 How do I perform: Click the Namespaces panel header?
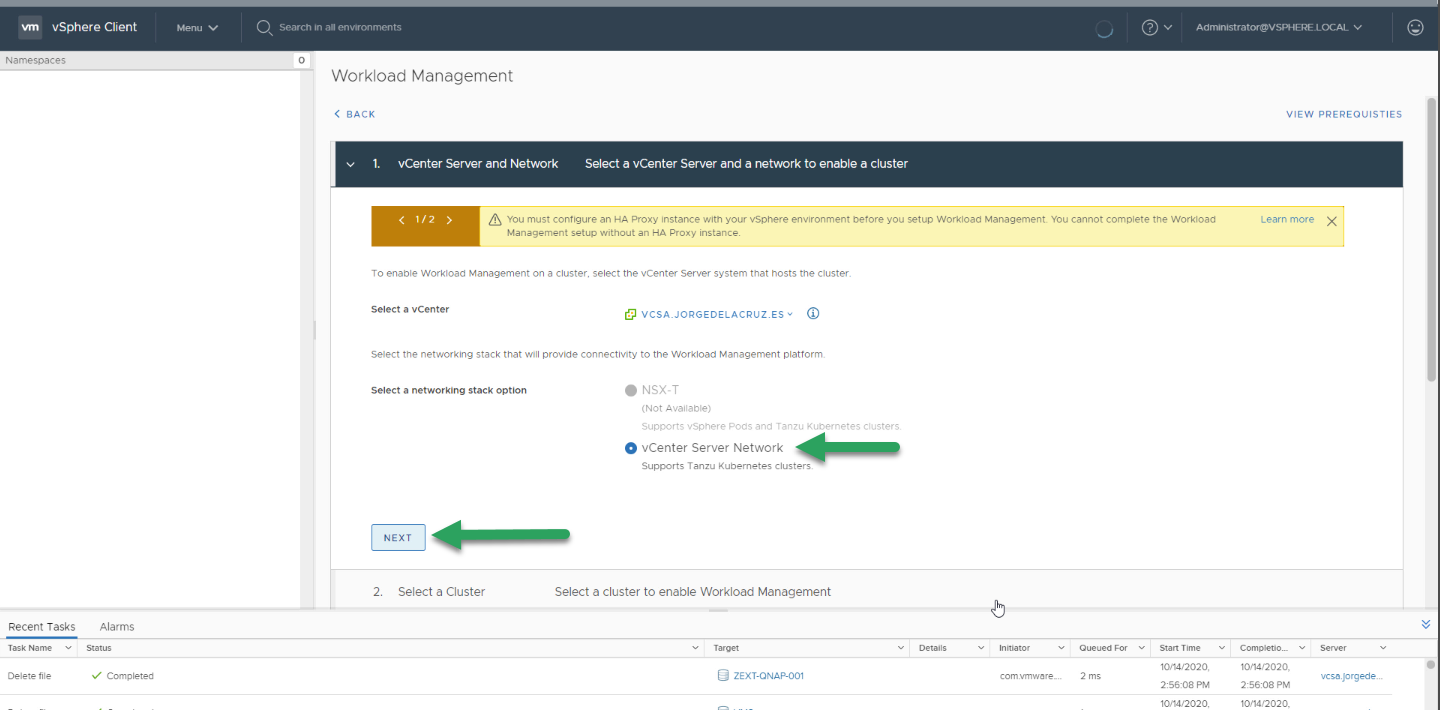155,61
